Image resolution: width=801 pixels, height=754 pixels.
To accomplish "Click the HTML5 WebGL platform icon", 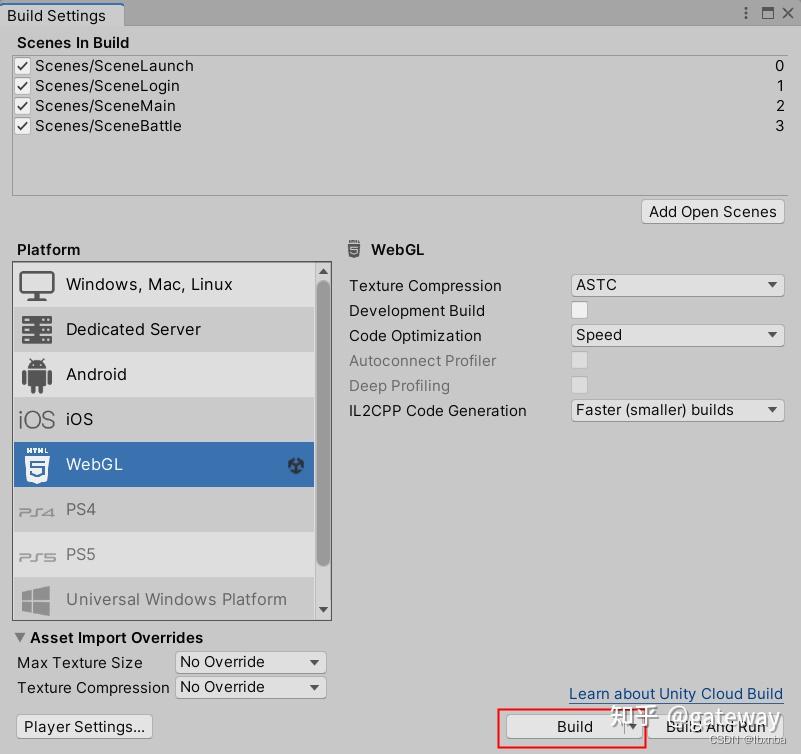I will 37,465.
